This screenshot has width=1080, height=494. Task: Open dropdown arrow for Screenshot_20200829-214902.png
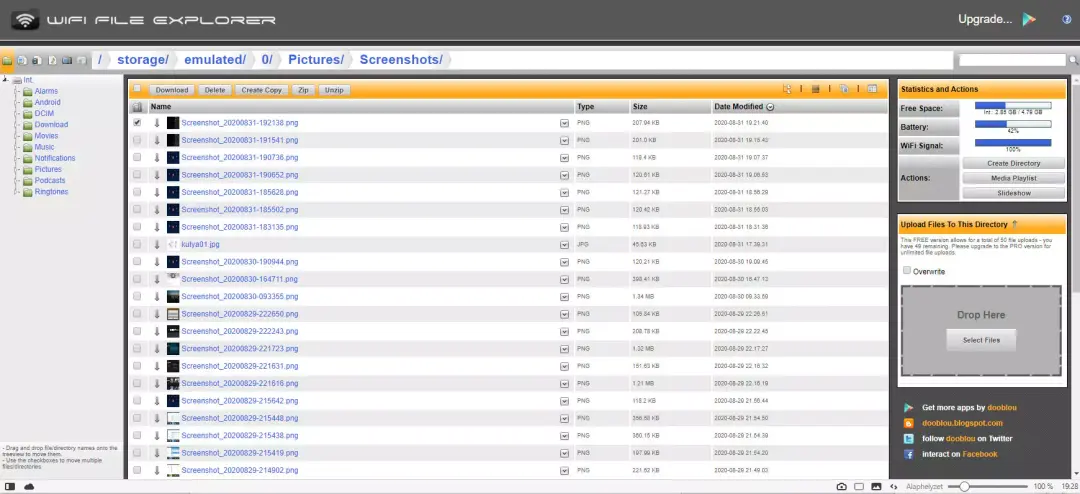[565, 470]
